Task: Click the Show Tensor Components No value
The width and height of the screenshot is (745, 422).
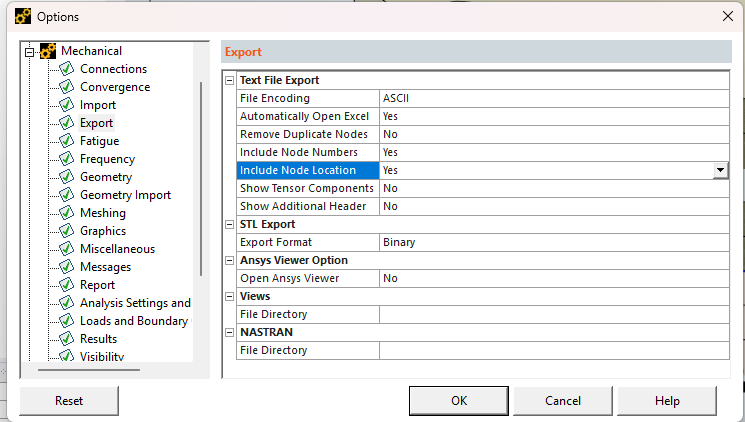Action: pos(554,188)
